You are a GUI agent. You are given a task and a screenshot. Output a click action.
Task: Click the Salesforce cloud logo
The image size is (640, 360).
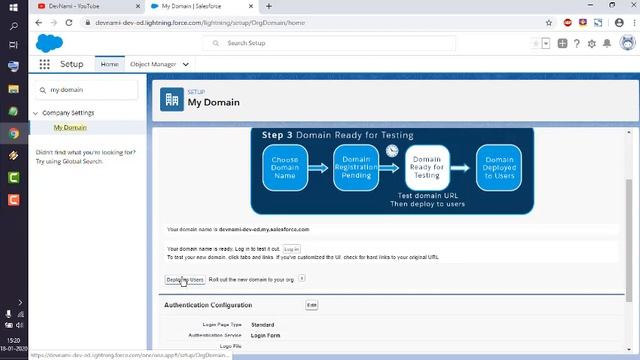click(x=49, y=43)
